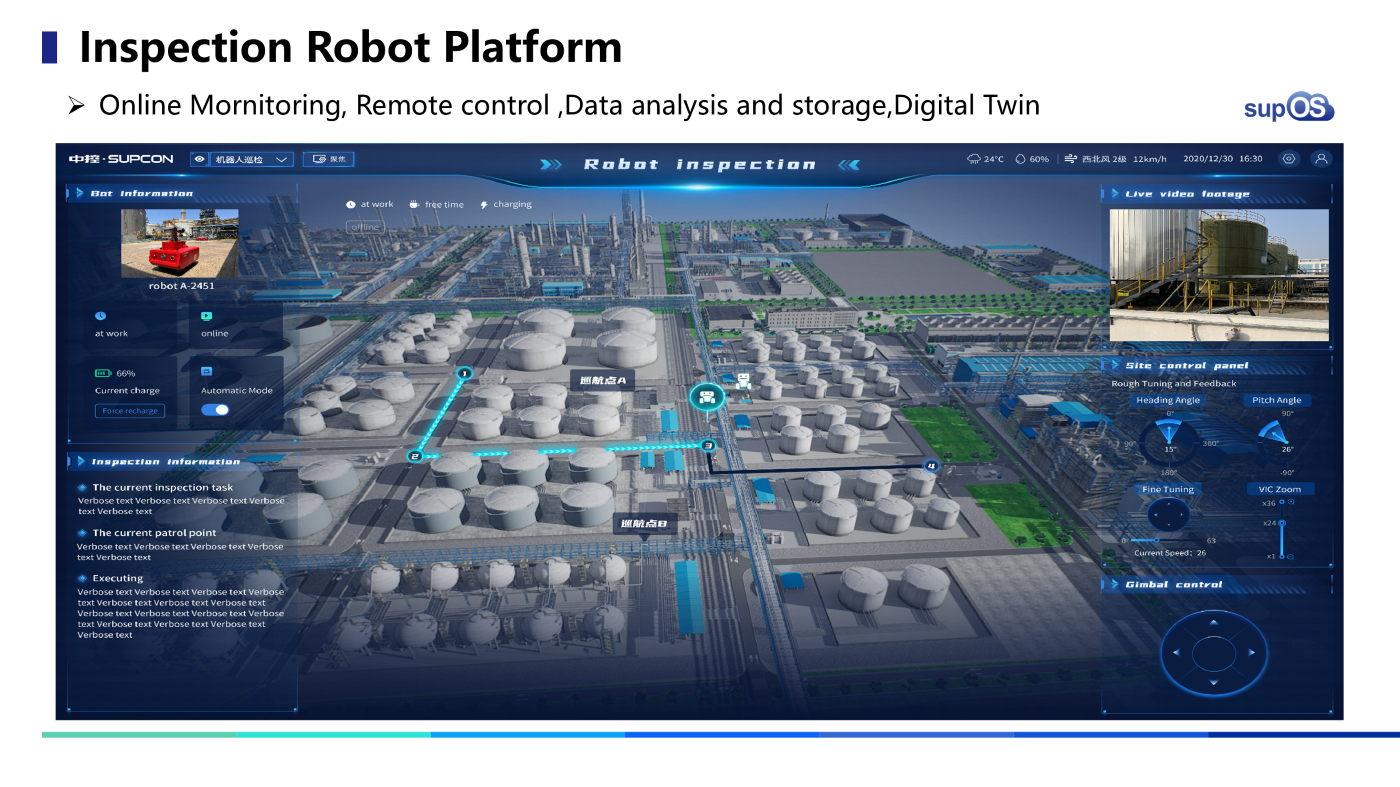This screenshot has height=787, width=1400.
Task: Adjust the Current Speed slider handle
Action: point(1157,540)
